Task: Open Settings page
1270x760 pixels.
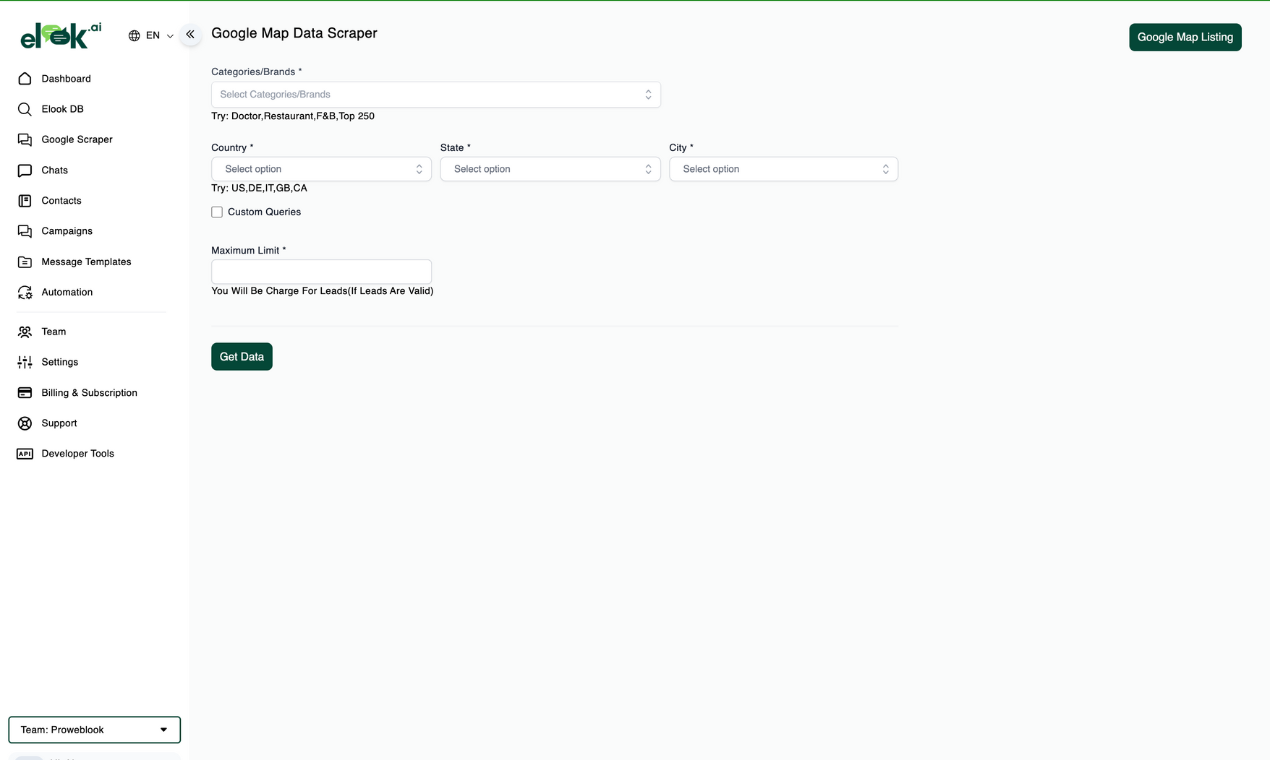Action: [x=60, y=362]
